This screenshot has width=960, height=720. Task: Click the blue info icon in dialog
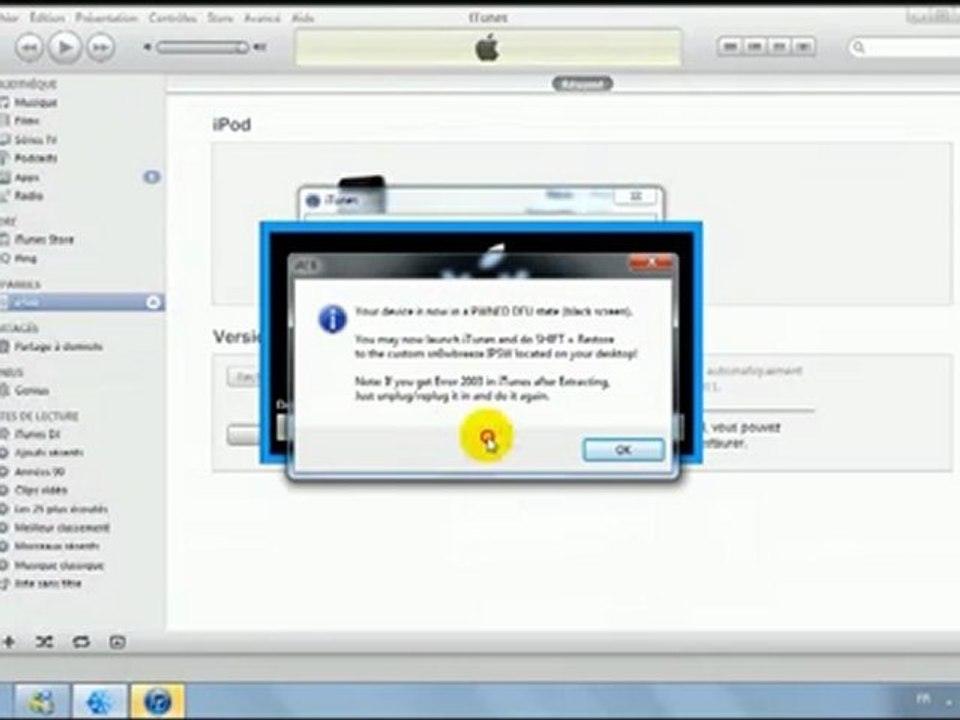[332, 320]
